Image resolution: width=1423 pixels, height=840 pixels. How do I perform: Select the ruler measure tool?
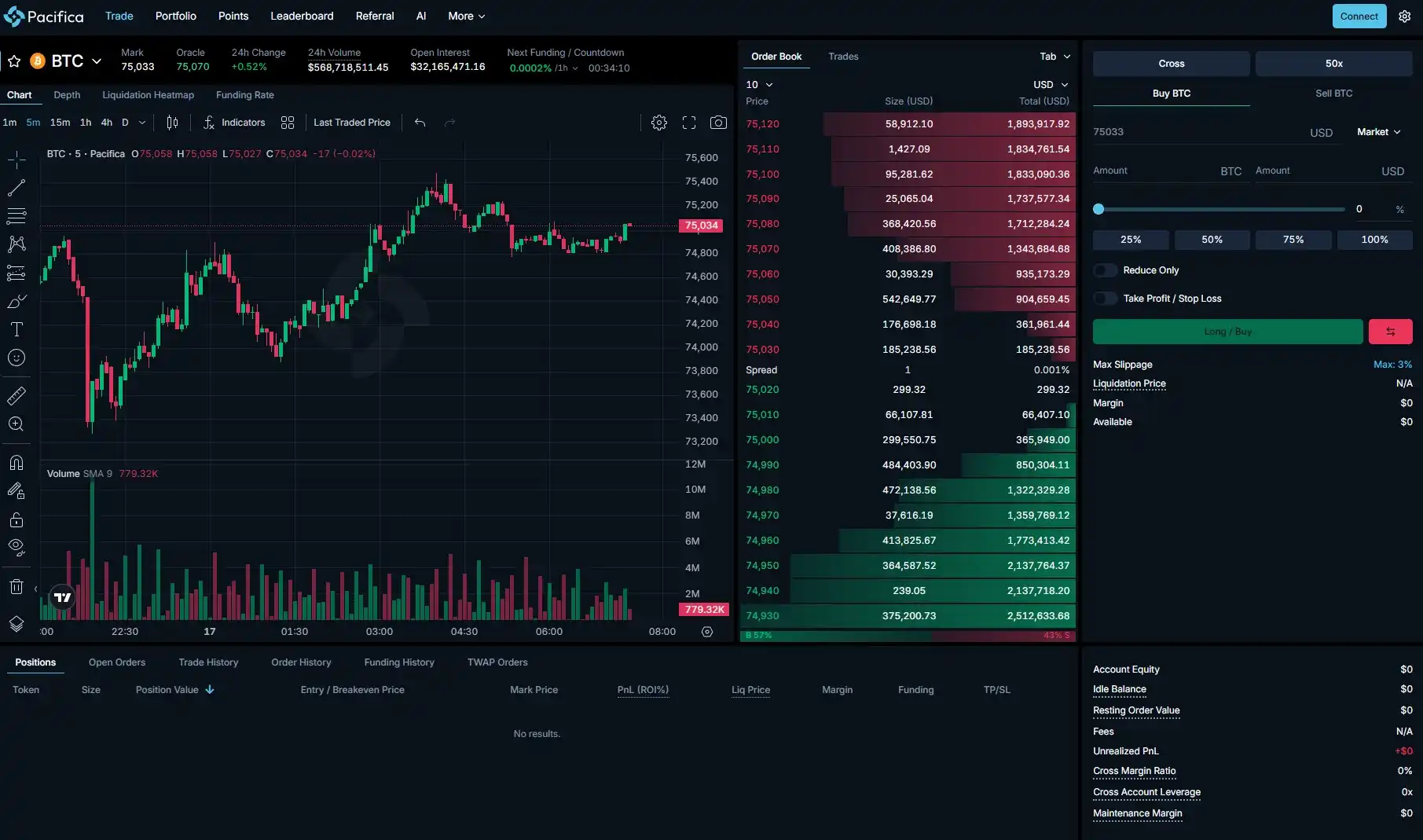click(x=17, y=396)
